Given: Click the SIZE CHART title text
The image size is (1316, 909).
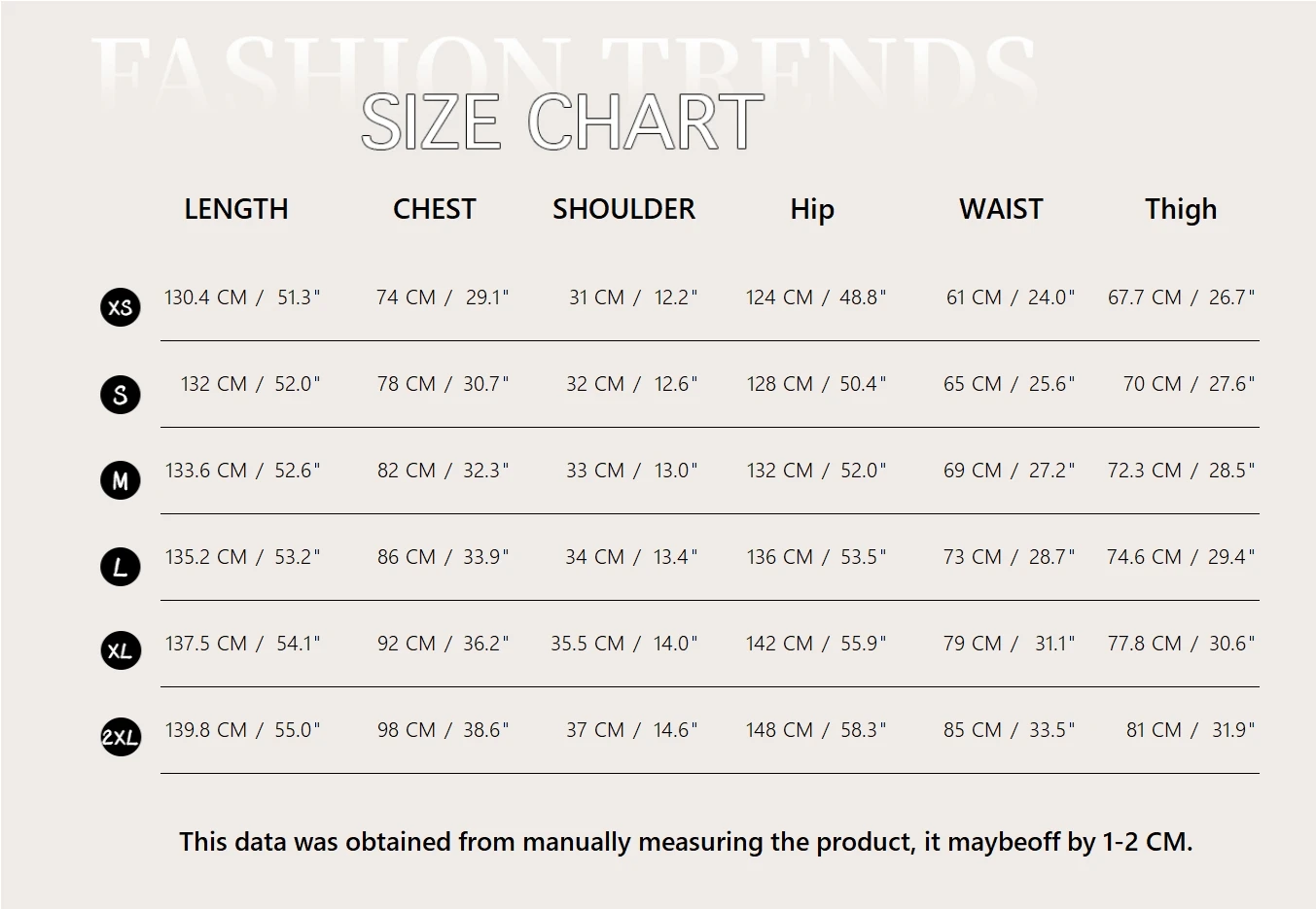Looking at the screenshot, I should (562, 122).
